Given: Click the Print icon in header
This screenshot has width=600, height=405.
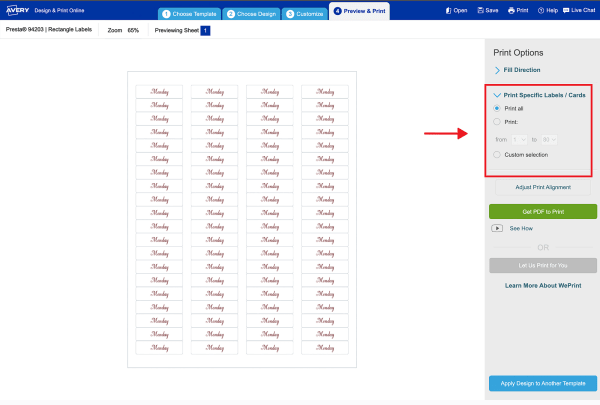Looking at the screenshot, I should tap(518, 10).
